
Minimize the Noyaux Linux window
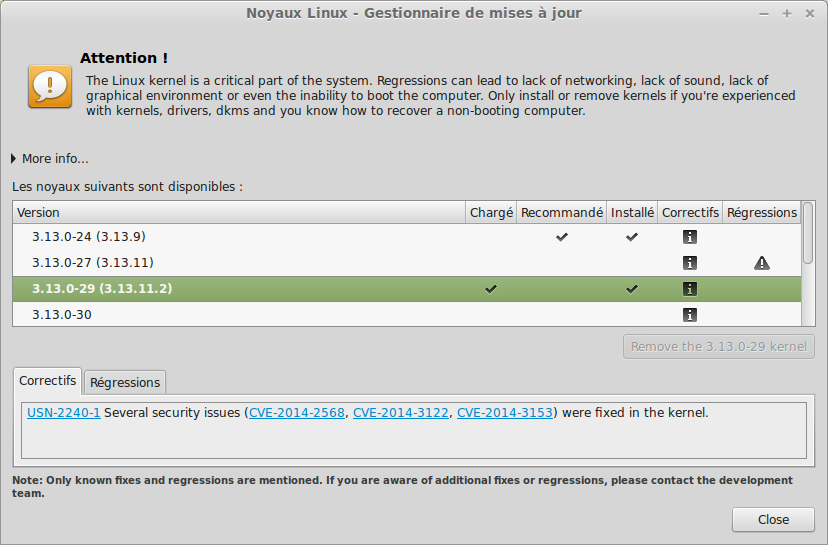(764, 14)
